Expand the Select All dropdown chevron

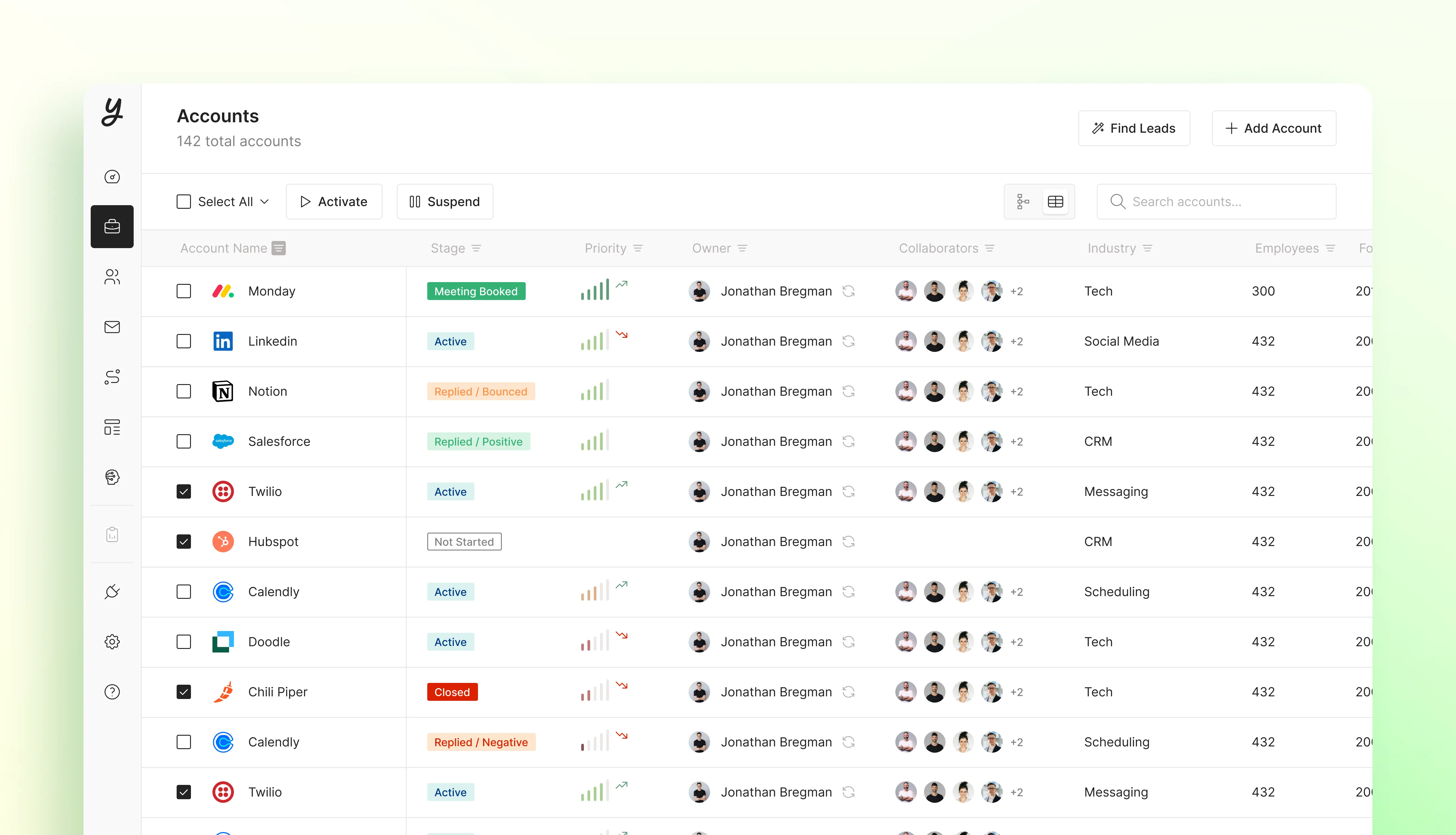tap(264, 202)
